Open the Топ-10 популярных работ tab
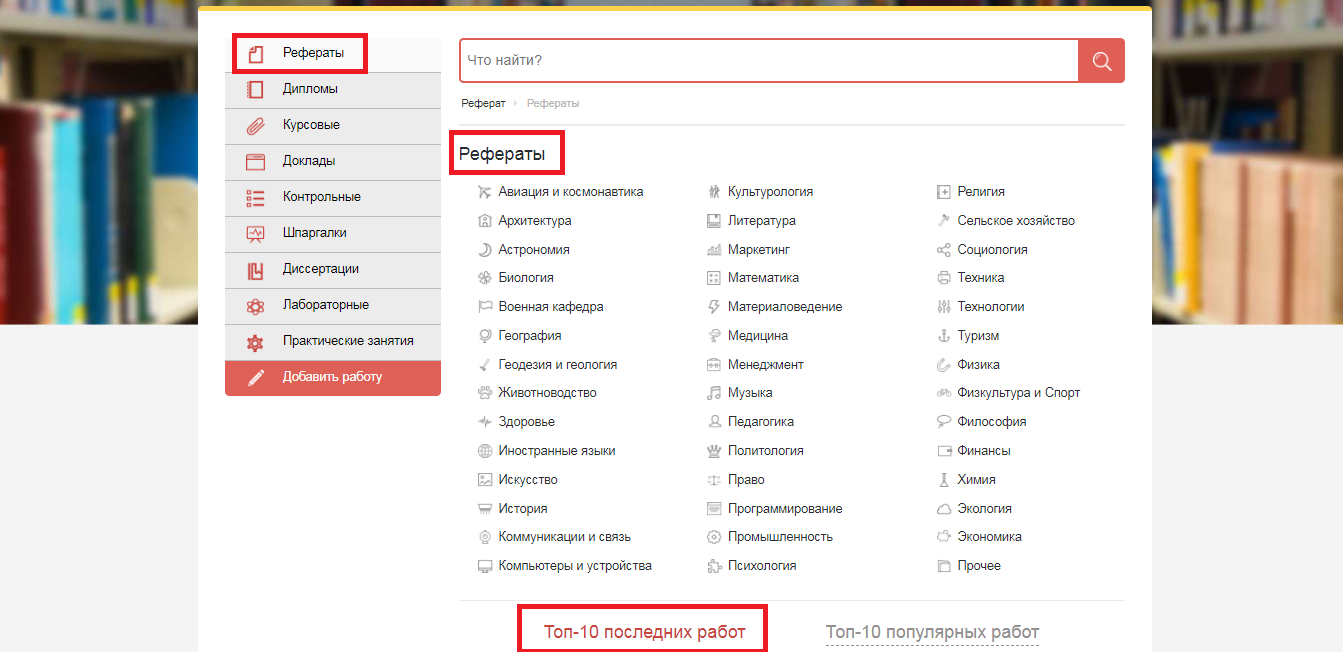The width and height of the screenshot is (1343, 652). click(931, 632)
